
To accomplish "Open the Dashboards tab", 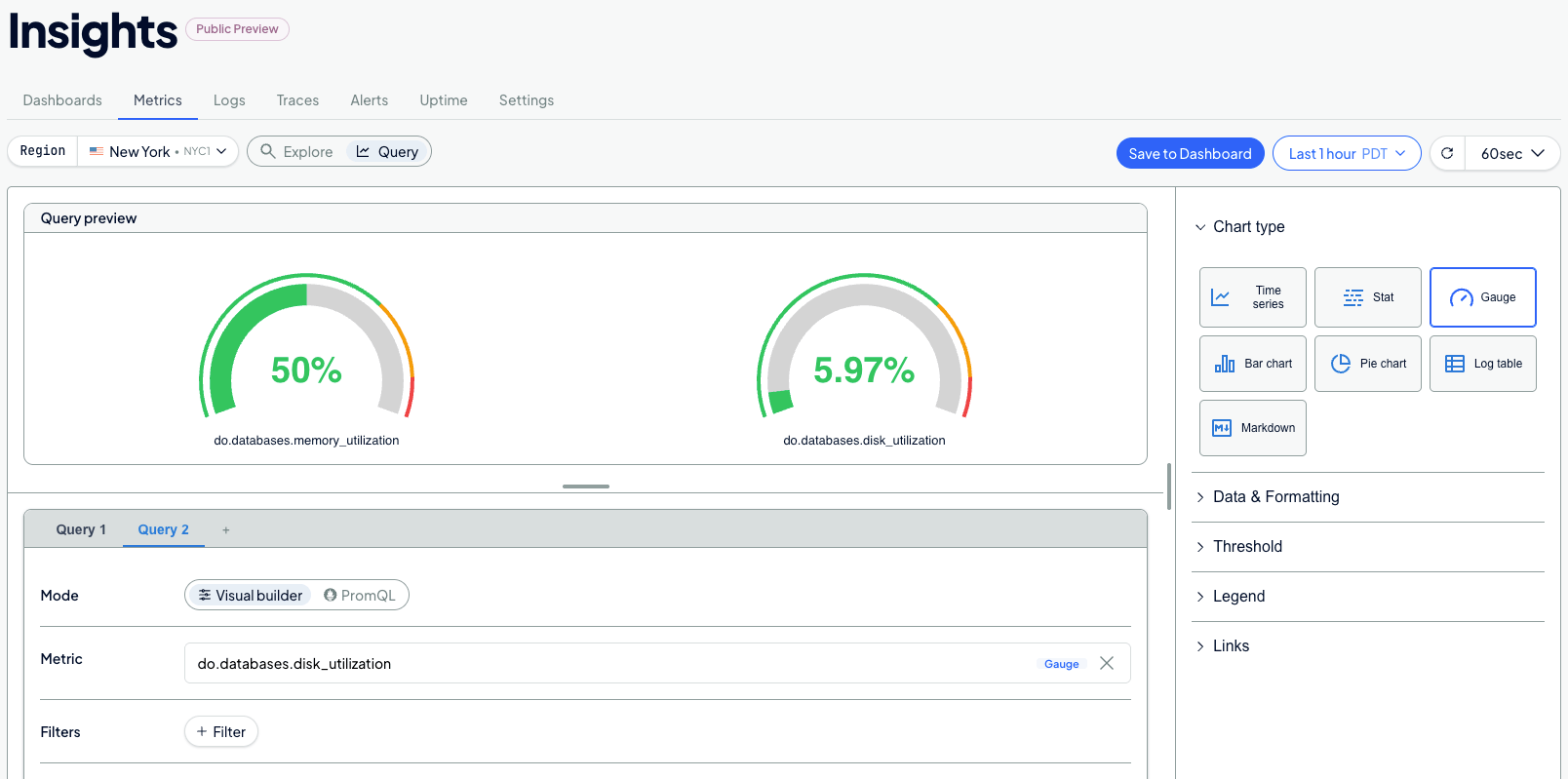I will click(62, 100).
